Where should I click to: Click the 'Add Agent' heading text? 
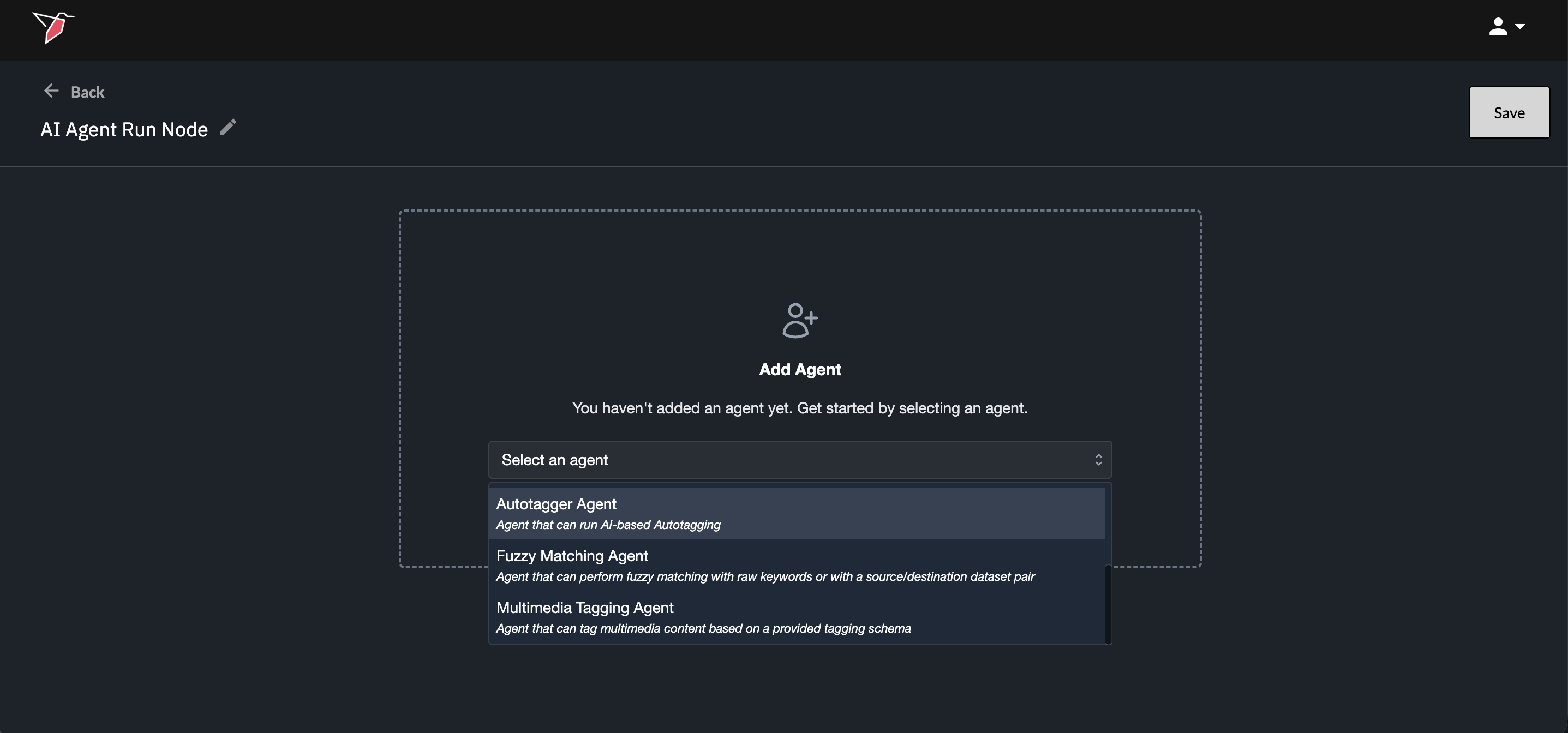point(800,370)
